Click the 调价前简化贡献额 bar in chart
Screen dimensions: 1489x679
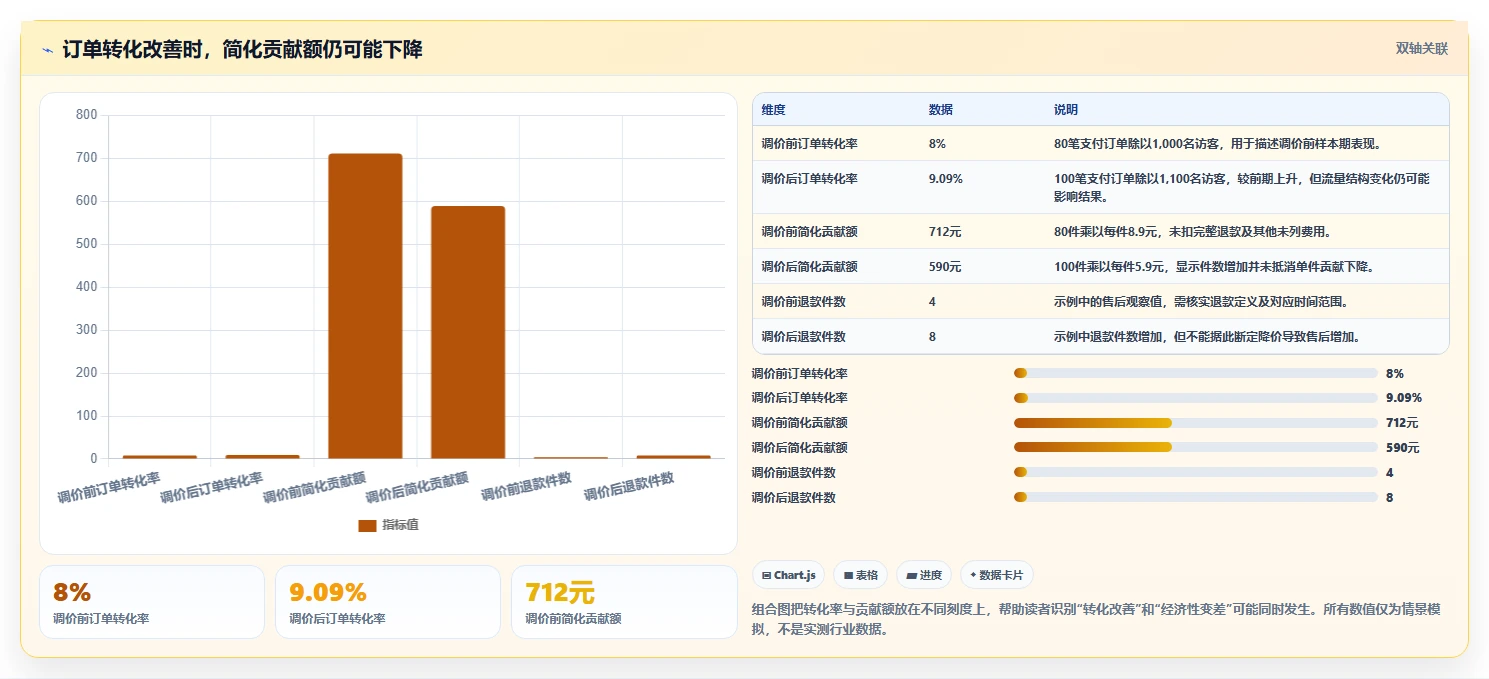pyautogui.click(x=365, y=306)
